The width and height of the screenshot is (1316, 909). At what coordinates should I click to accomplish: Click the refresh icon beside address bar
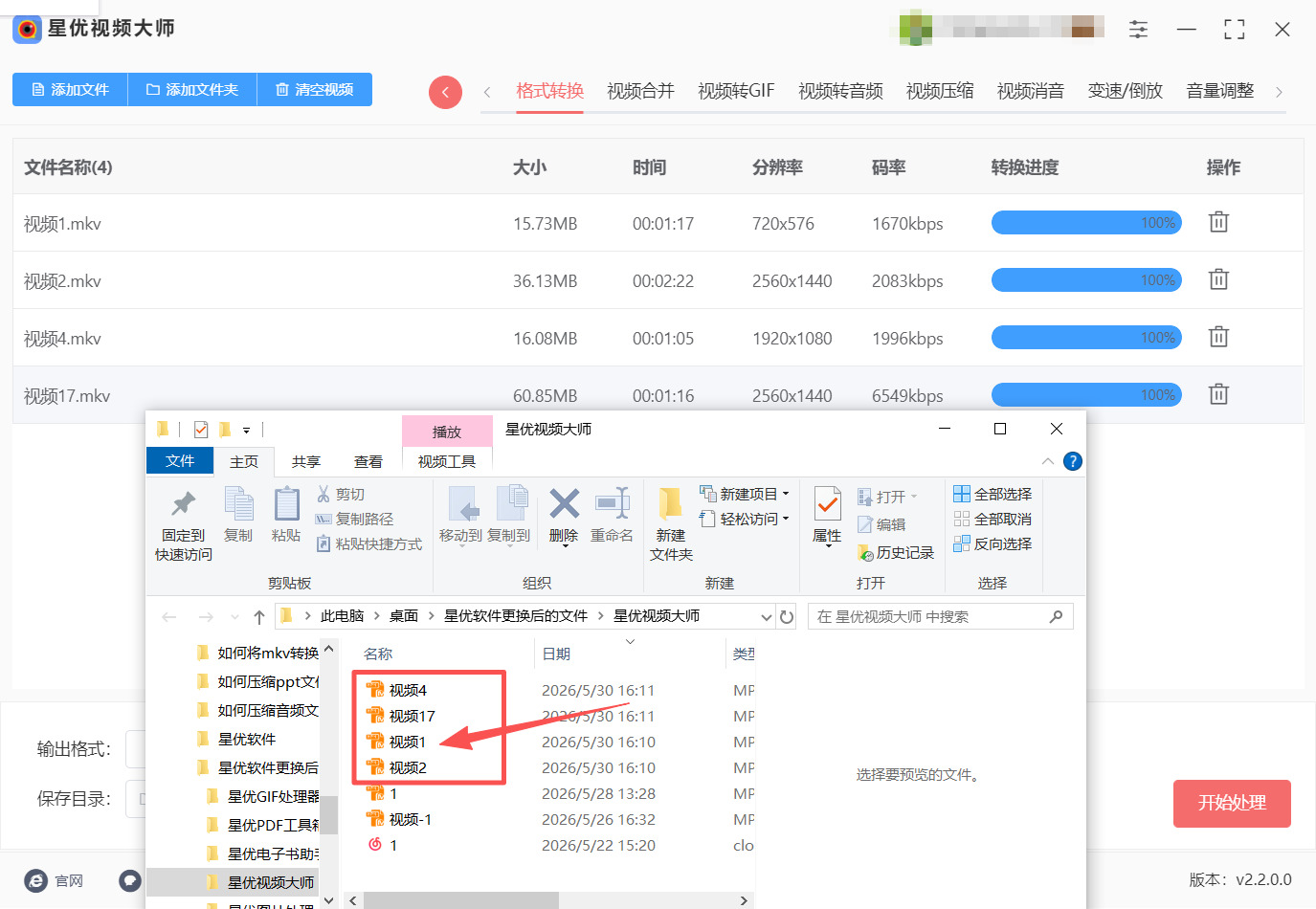[787, 616]
